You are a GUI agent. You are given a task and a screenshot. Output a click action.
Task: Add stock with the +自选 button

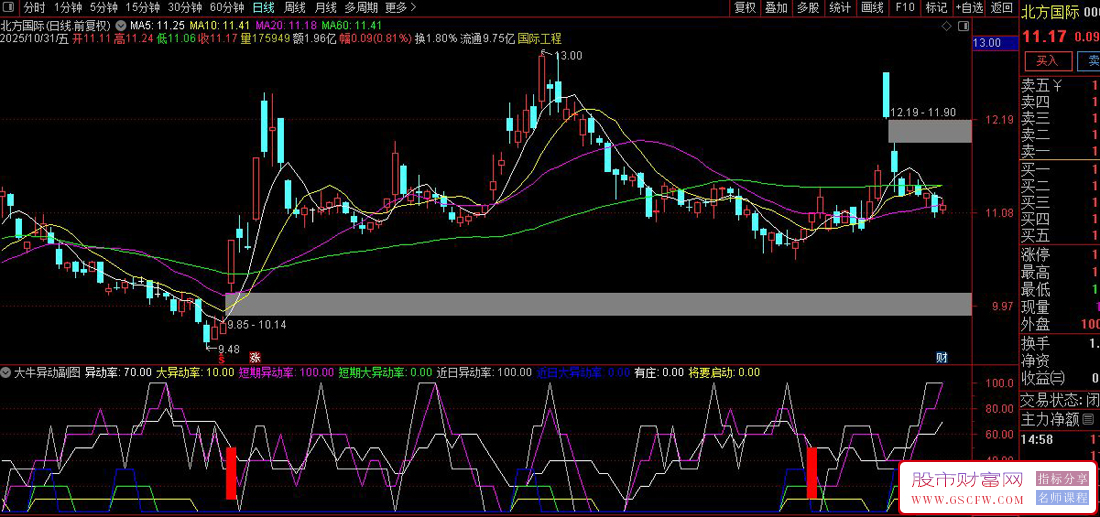[967, 8]
